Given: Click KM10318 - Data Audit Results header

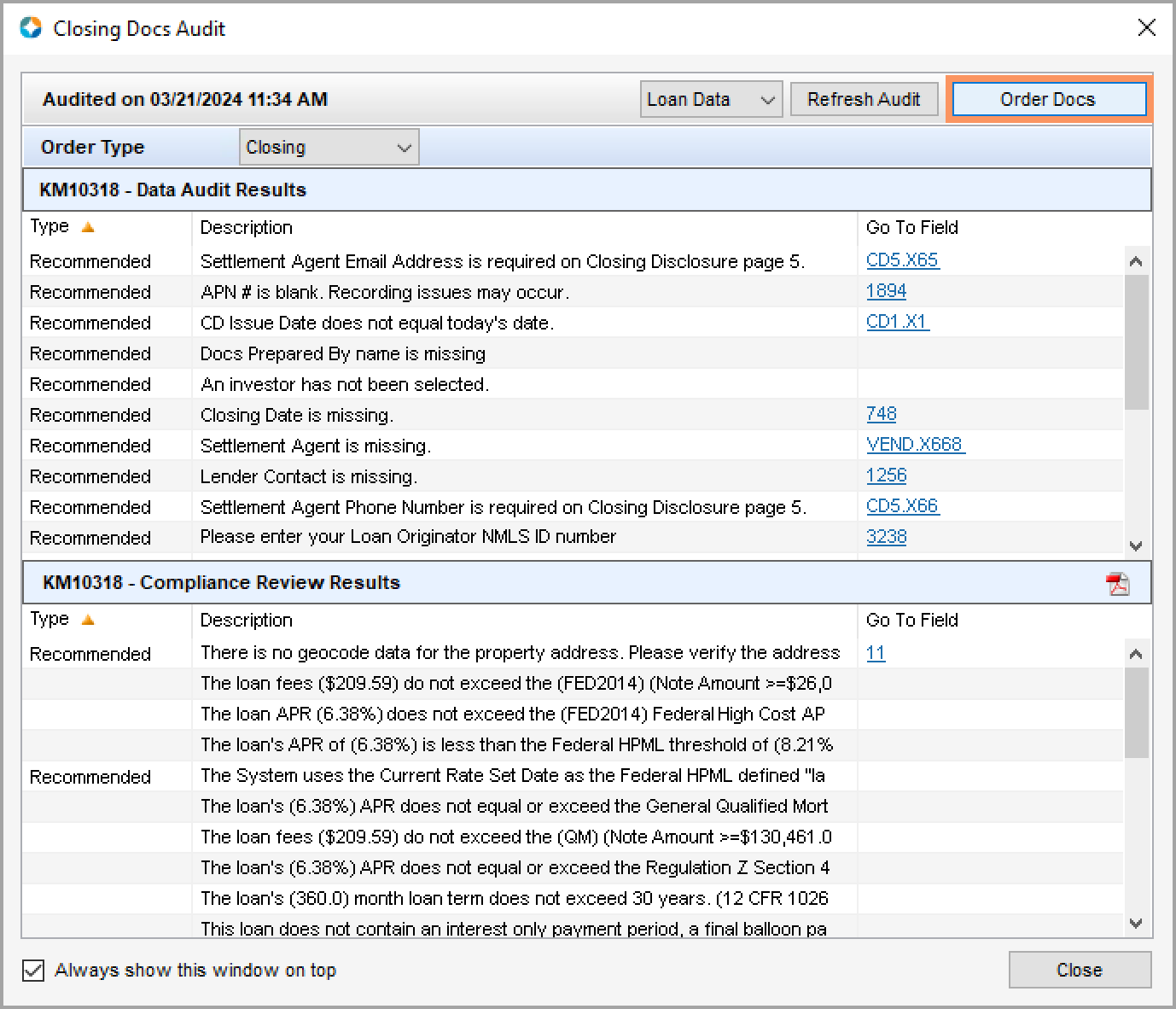Looking at the screenshot, I should tap(586, 190).
